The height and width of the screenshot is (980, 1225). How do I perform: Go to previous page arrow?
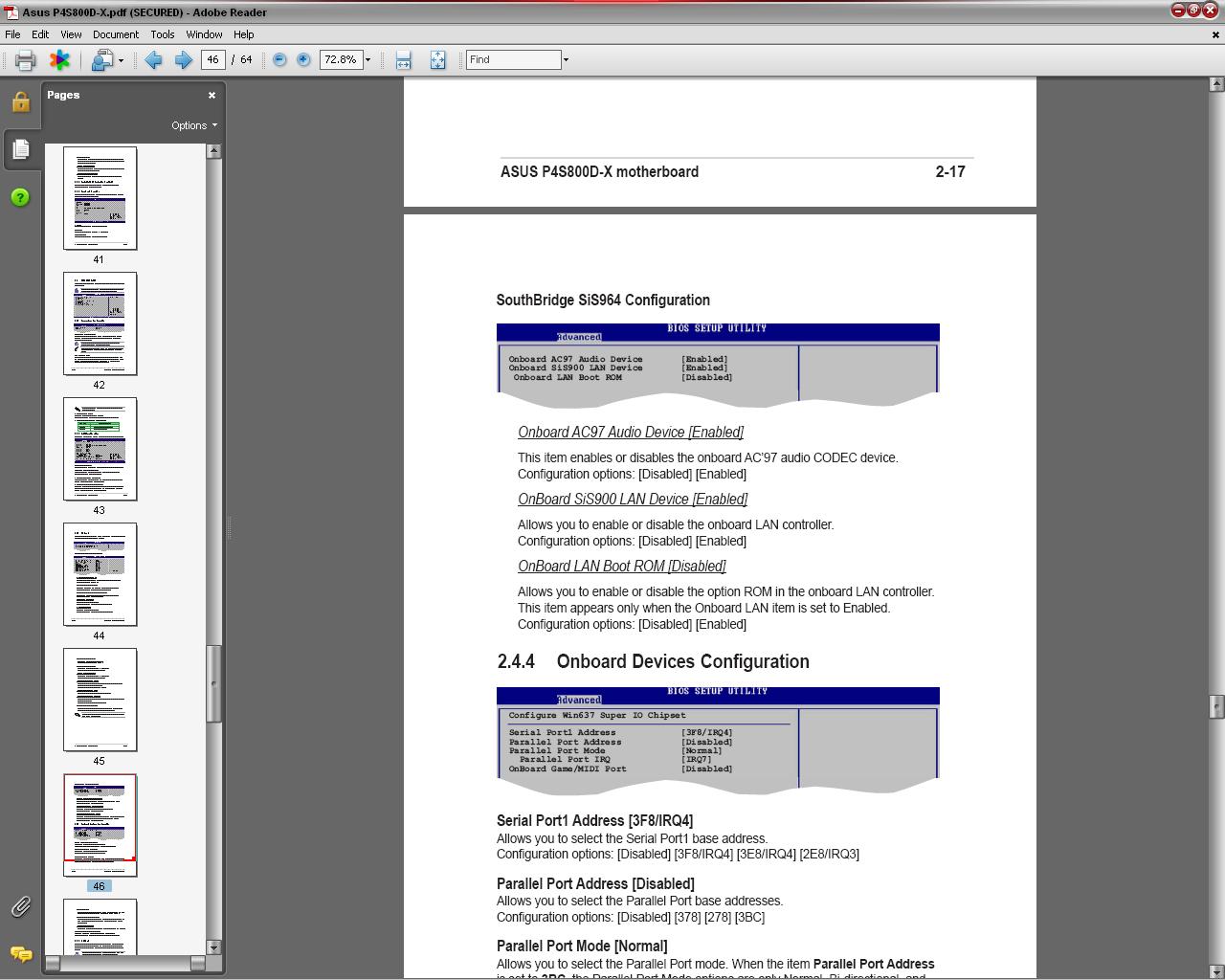(x=153, y=60)
